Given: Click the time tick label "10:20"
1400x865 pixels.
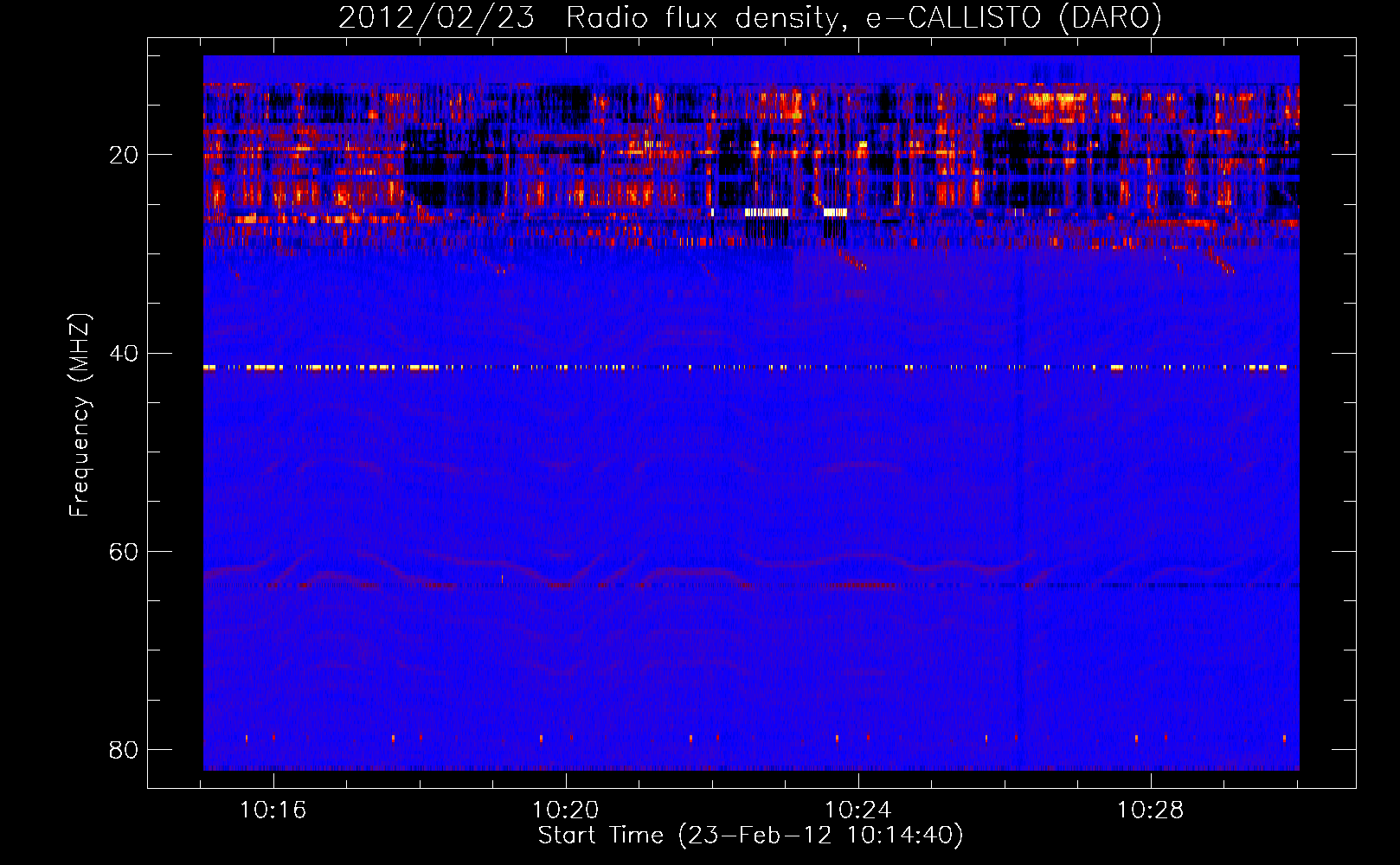Looking at the screenshot, I should [x=566, y=811].
